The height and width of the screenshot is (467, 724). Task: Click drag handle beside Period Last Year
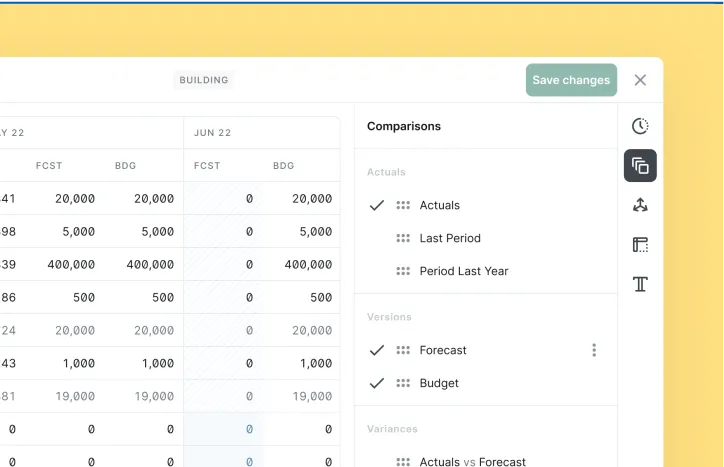click(x=403, y=271)
